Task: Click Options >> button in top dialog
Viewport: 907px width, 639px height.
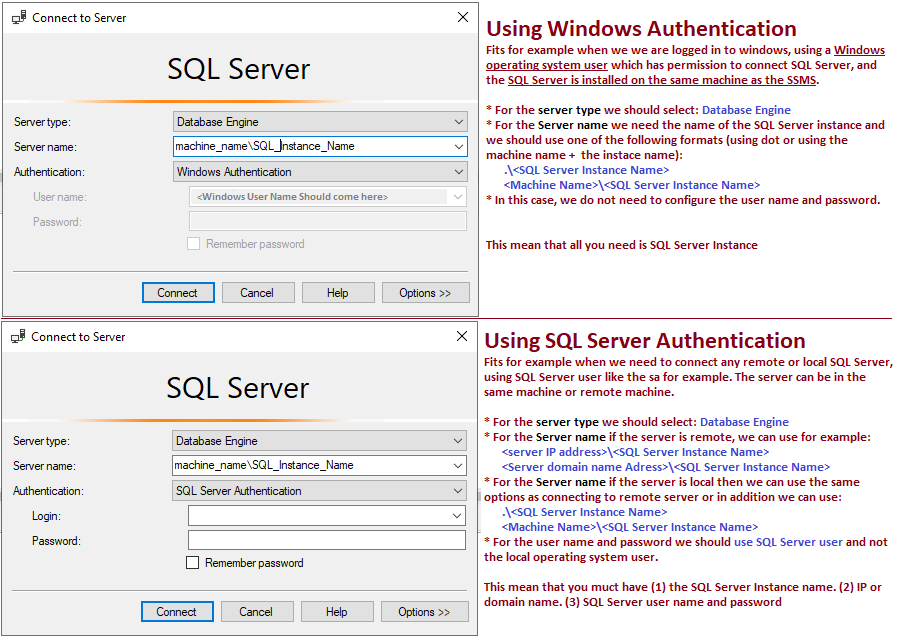Action: (x=426, y=293)
